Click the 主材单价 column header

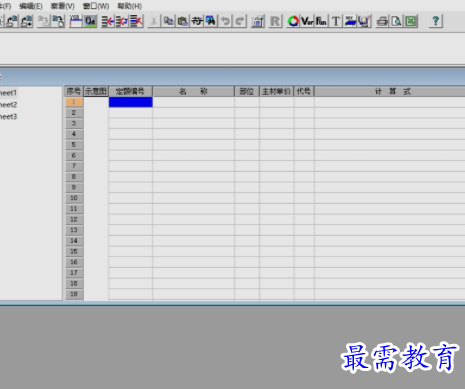(276, 91)
